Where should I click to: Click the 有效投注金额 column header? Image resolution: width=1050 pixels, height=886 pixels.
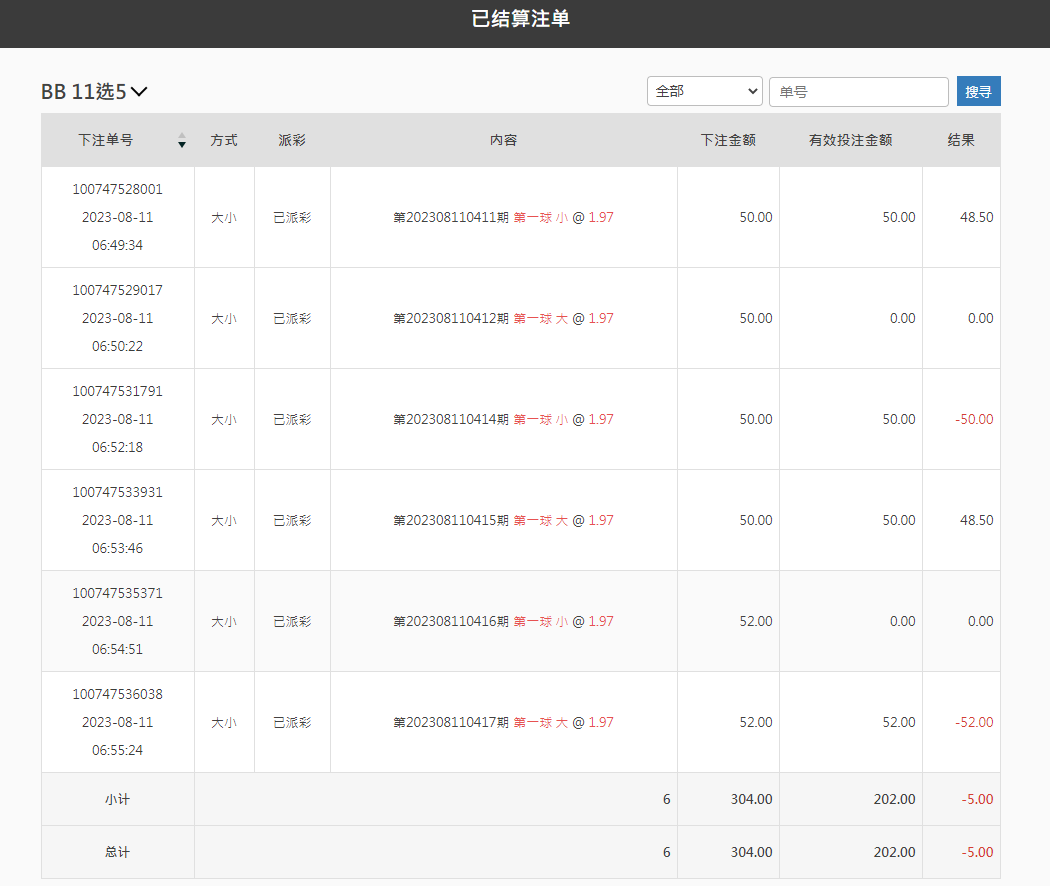pos(850,140)
